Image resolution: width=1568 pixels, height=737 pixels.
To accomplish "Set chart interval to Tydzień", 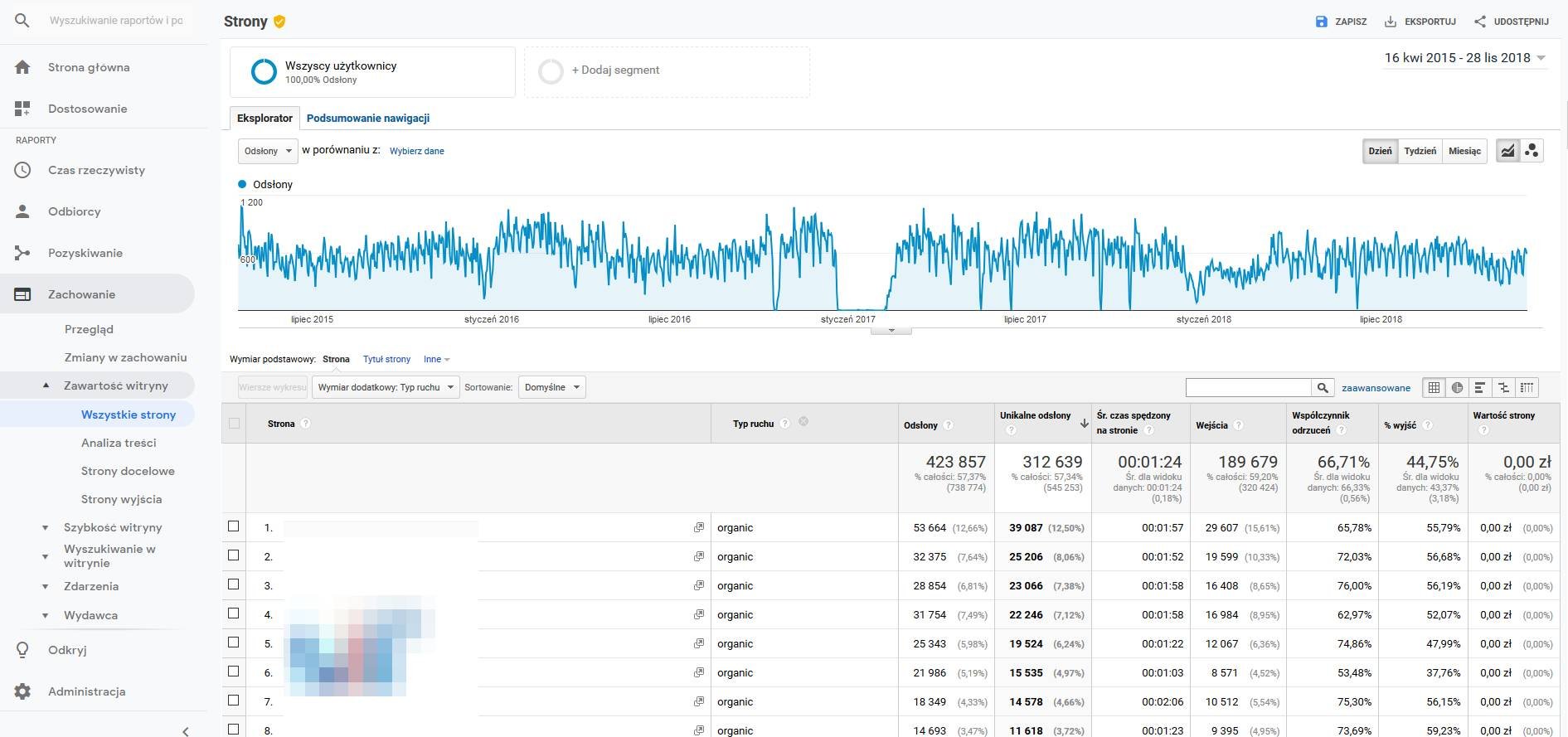I will pos(1420,151).
